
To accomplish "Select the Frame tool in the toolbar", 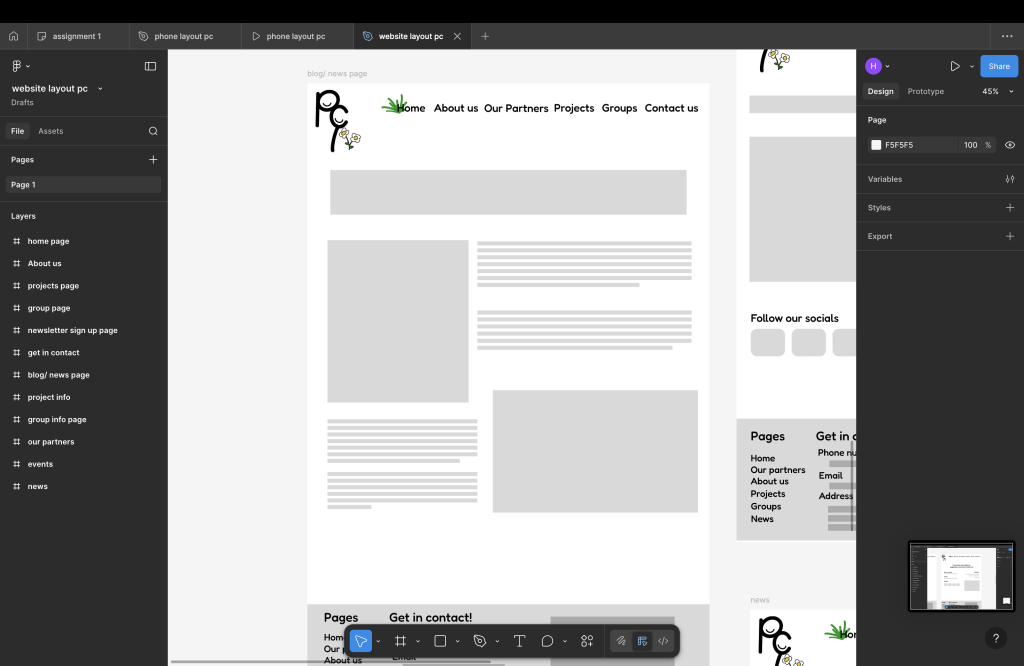I will tap(400, 641).
